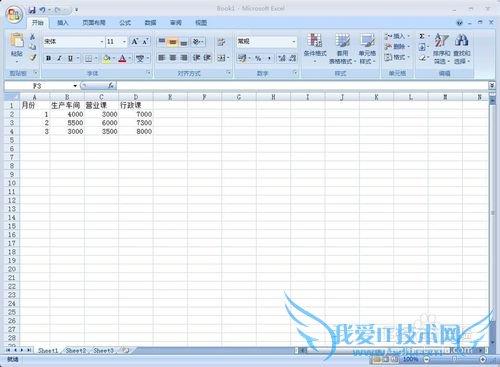Increase decimal places

click(282, 58)
